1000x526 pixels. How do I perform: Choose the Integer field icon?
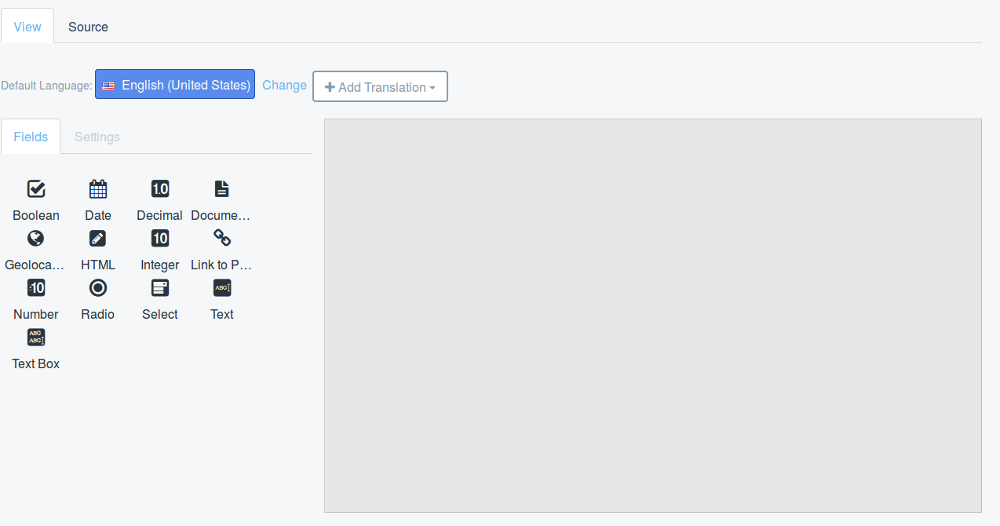[160, 238]
